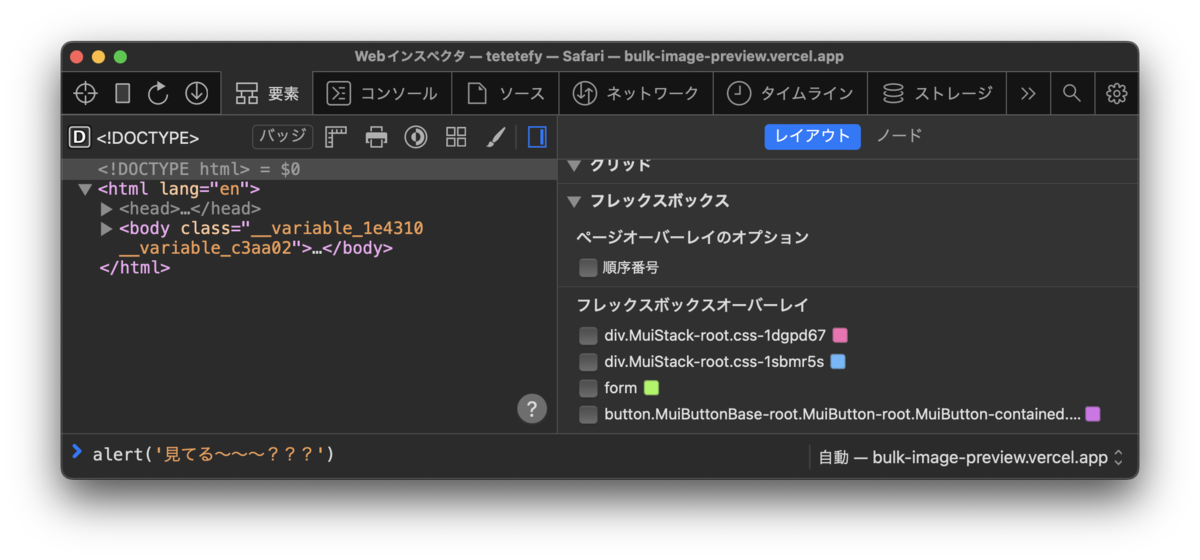The height and width of the screenshot is (560, 1200).
Task: Switch to the 要素 tab
Action: (x=267, y=93)
